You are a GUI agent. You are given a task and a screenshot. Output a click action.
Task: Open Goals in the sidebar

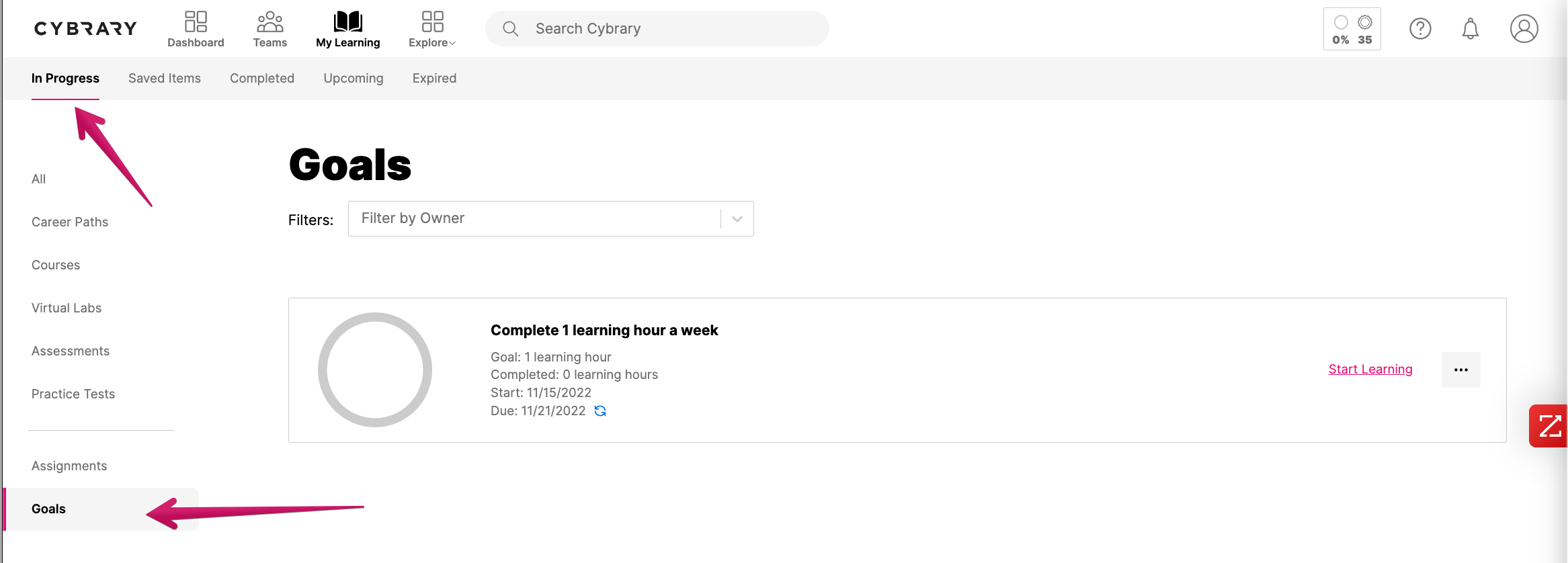coord(101,509)
